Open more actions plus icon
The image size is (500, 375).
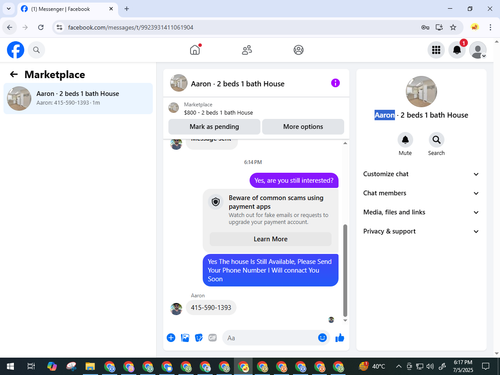[x=171, y=338]
